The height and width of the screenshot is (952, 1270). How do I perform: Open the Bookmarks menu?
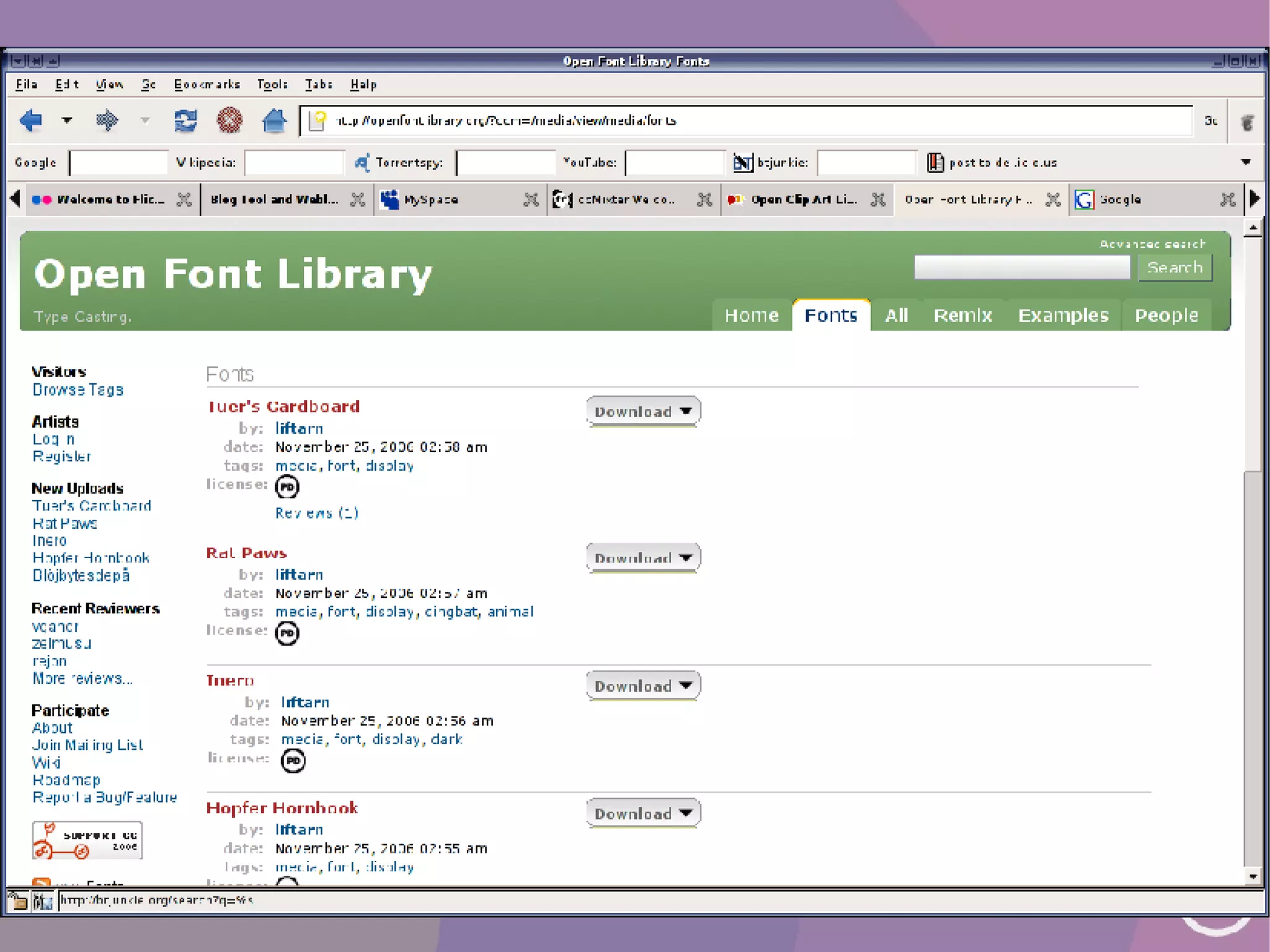click(206, 84)
